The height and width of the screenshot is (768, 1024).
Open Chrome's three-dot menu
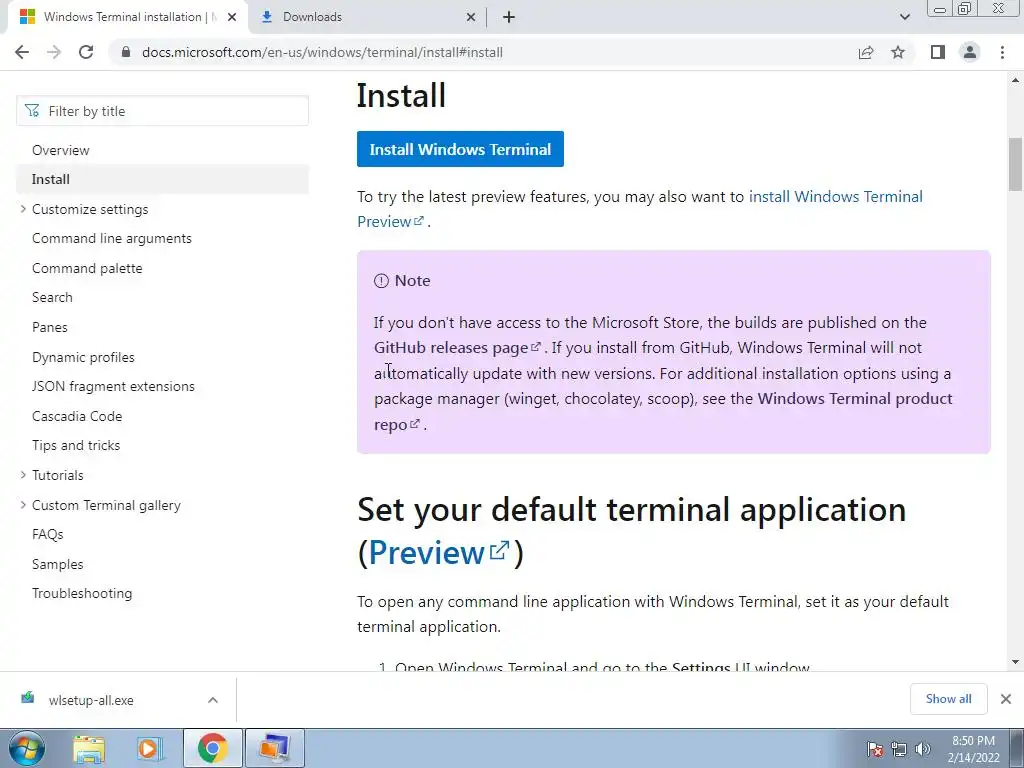1002,52
